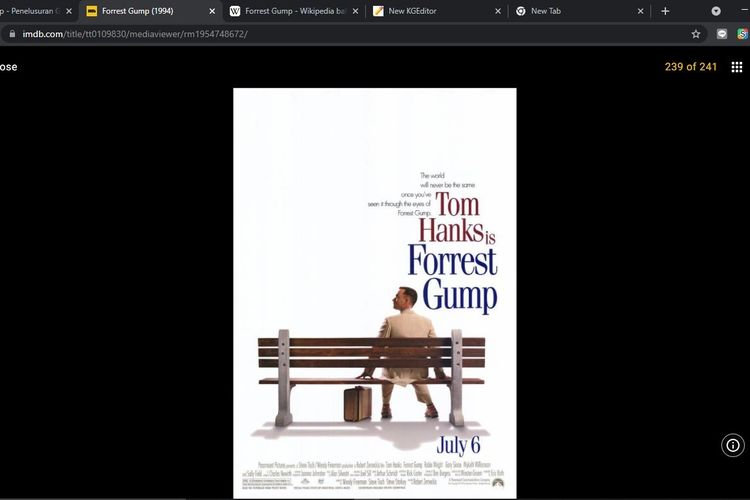Switch to the Penelusuran Google tab

pyautogui.click(x=30, y=11)
